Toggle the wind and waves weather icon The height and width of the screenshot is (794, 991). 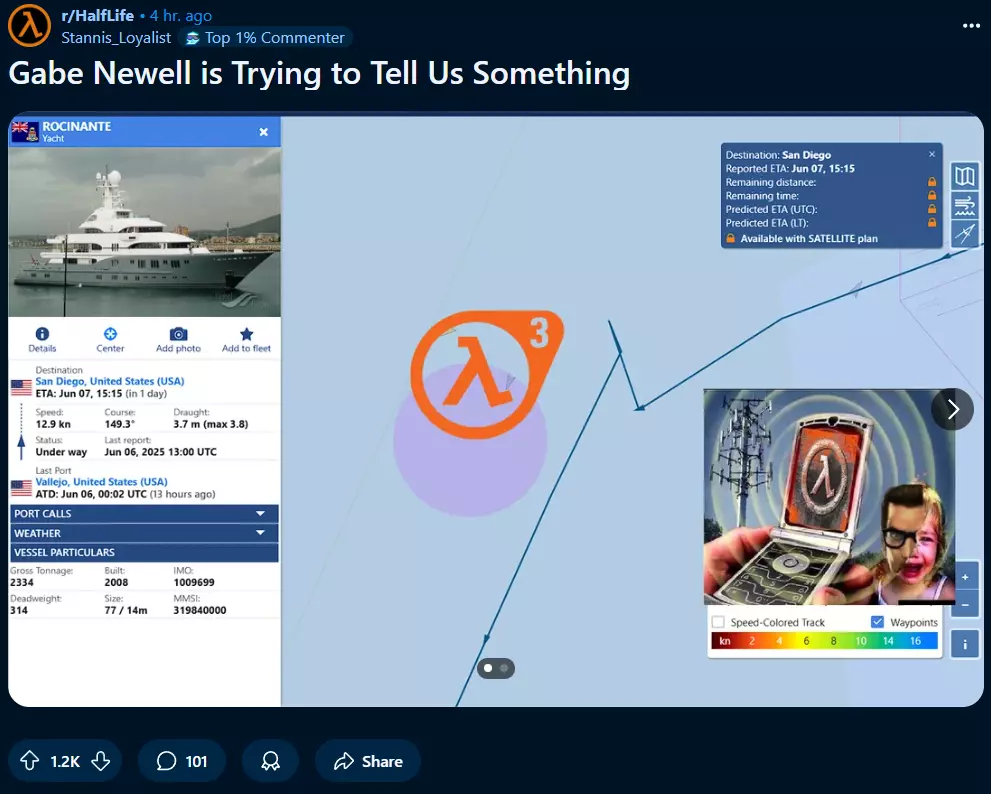pyautogui.click(x=964, y=205)
